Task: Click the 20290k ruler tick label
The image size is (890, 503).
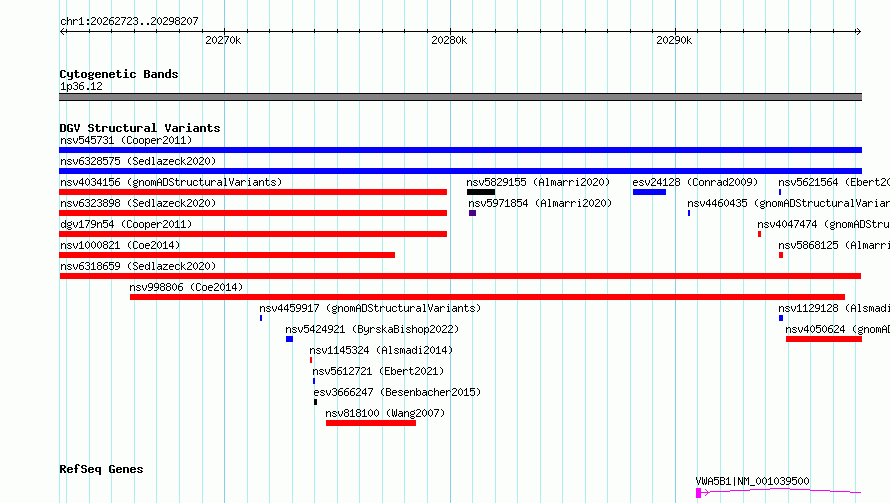Action: 674,40
